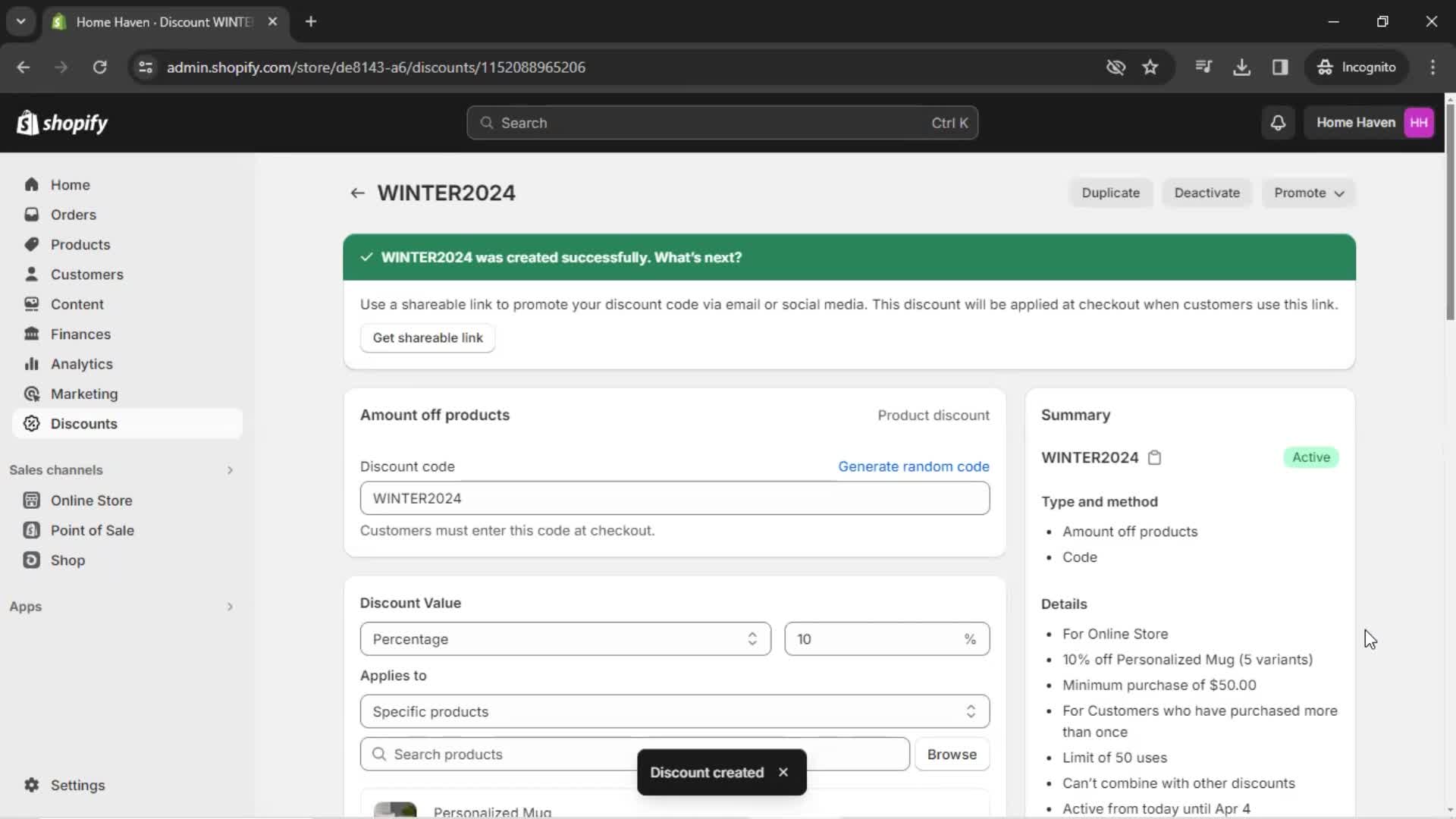Click the Duplicate discount button
The image size is (1456, 819).
pyautogui.click(x=1111, y=192)
